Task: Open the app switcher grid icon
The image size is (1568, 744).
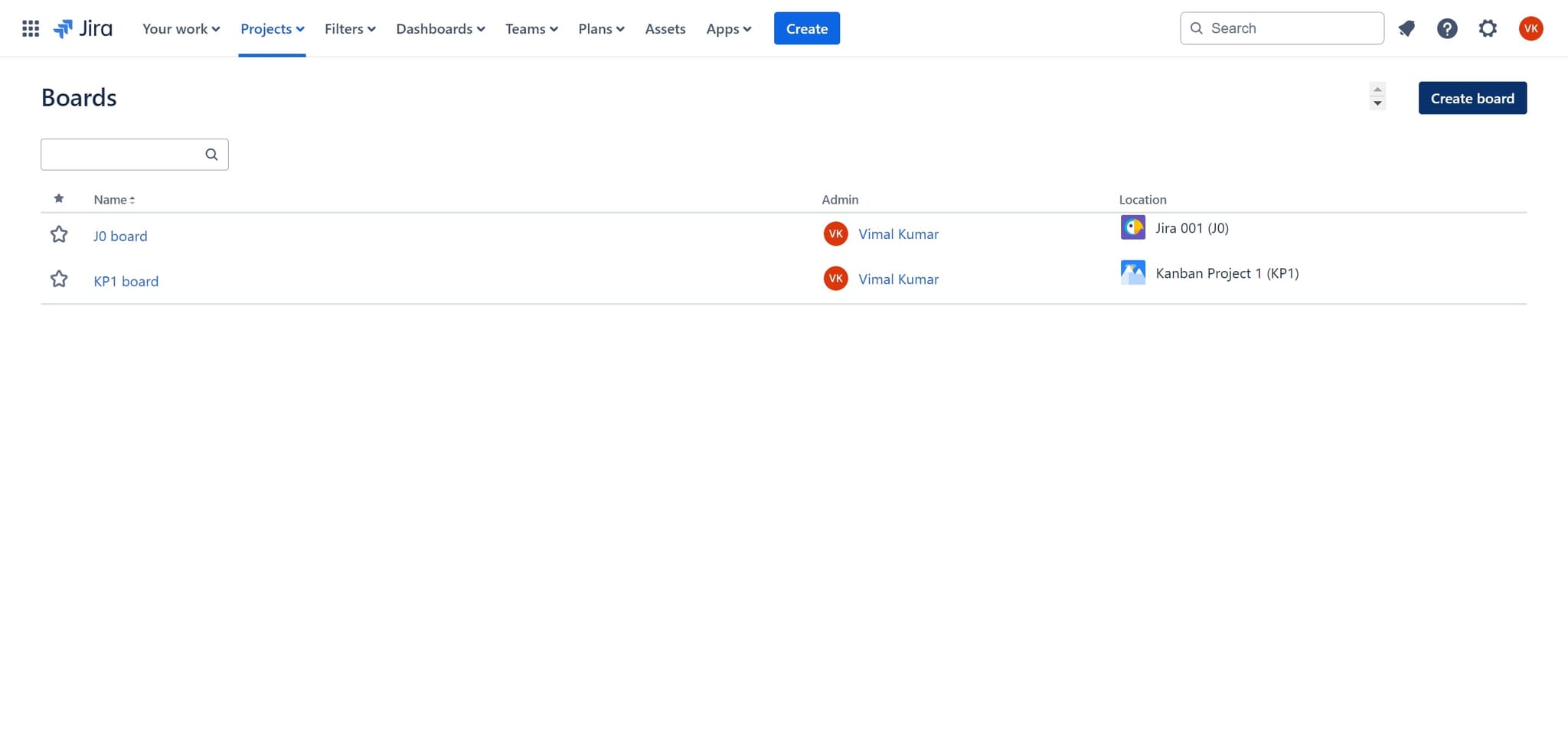Action: click(31, 29)
